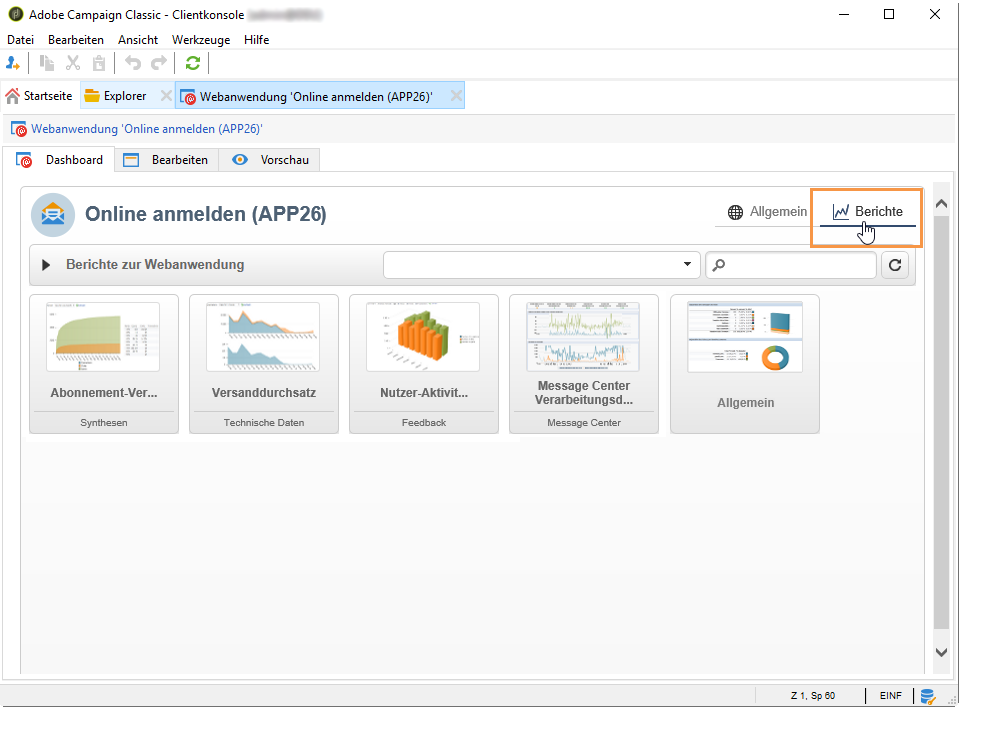Click the Paste clipboard toolbar icon
The image size is (993, 743).
click(99, 63)
